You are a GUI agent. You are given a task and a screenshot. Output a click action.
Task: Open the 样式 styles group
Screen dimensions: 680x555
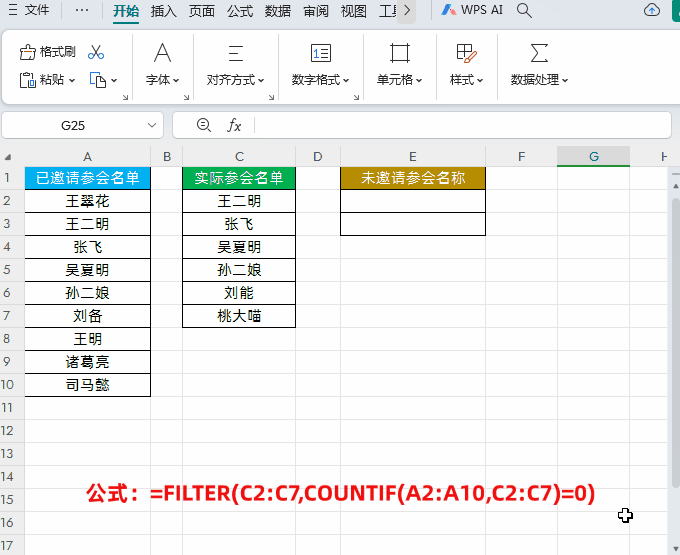[x=467, y=64]
